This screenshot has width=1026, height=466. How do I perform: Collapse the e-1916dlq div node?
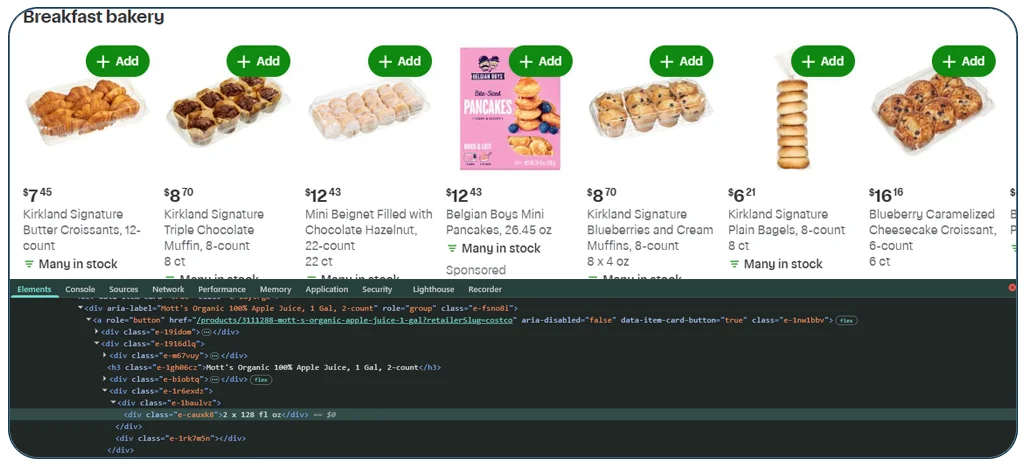(x=96, y=344)
